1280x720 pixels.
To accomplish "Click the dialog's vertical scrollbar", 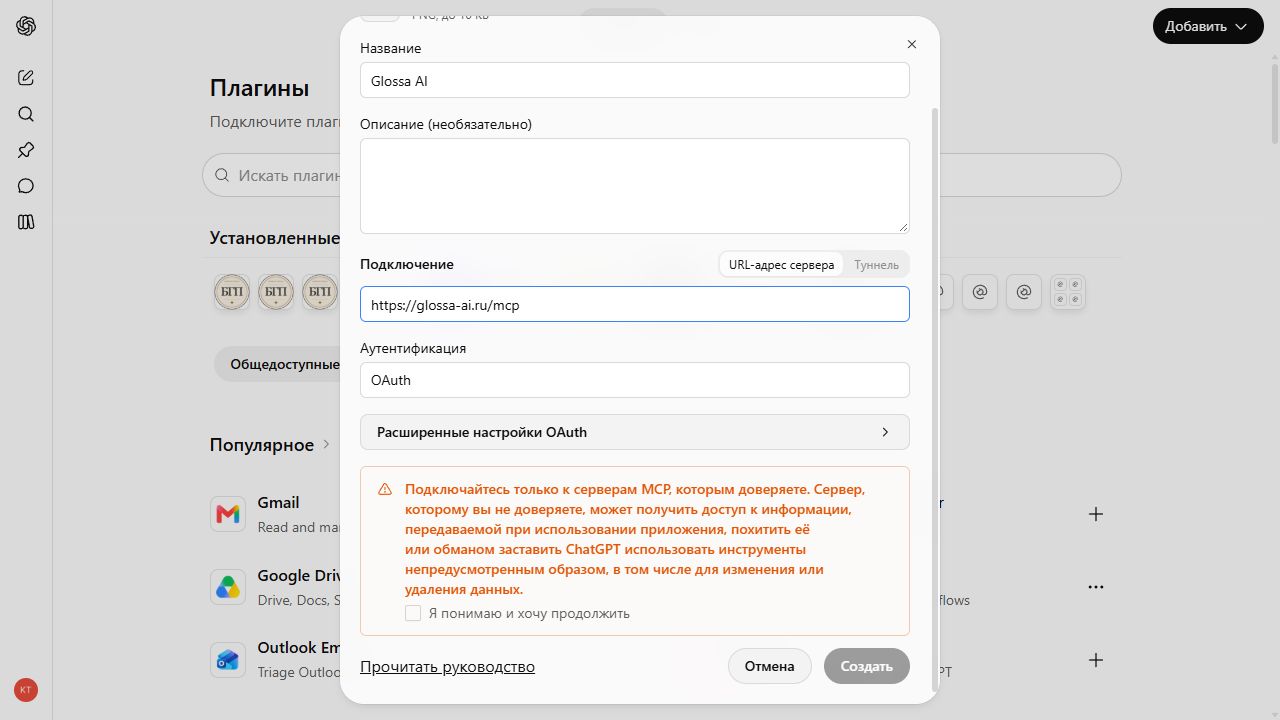I will click(x=935, y=400).
